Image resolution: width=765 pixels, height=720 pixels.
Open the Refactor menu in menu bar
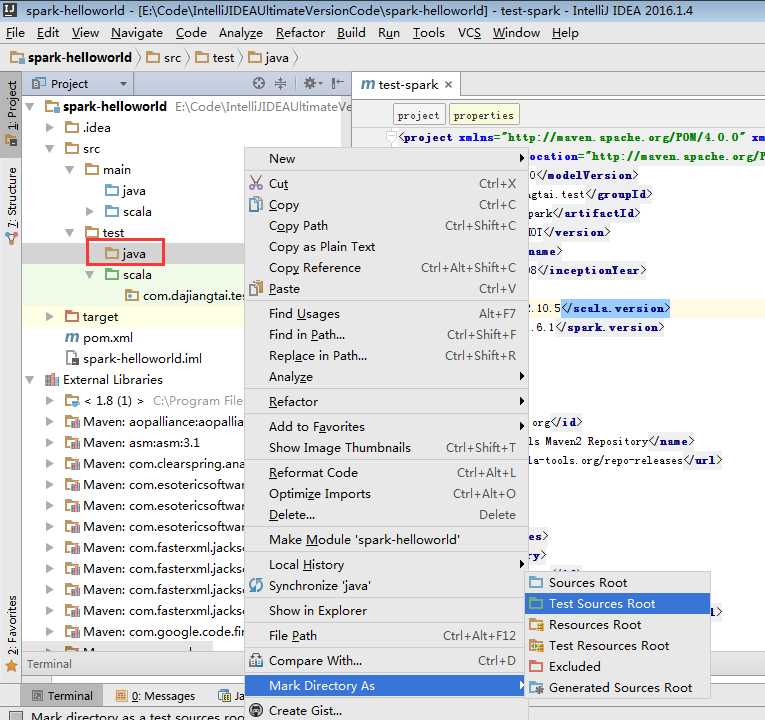[300, 33]
